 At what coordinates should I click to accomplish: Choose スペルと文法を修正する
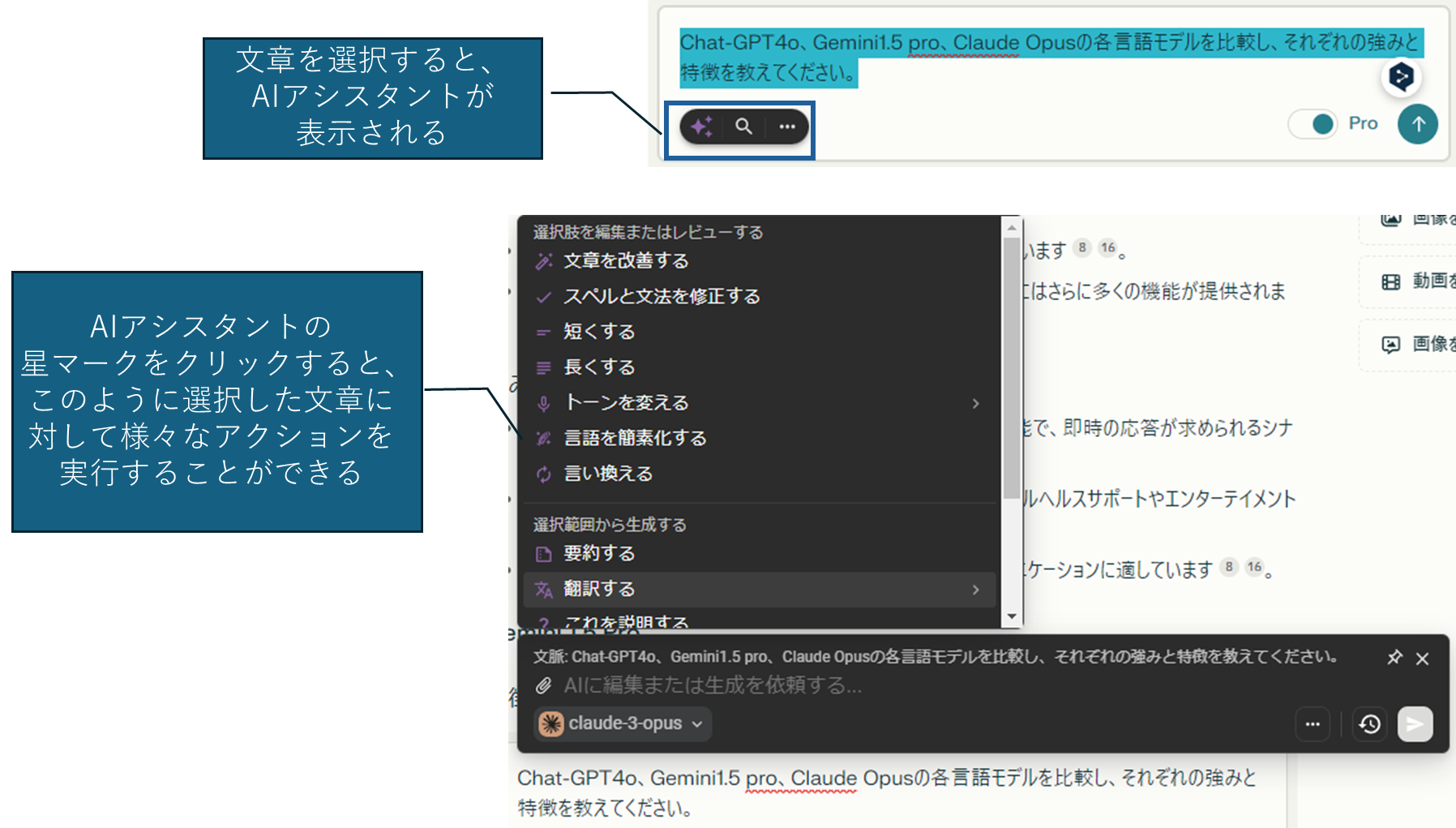760,297
